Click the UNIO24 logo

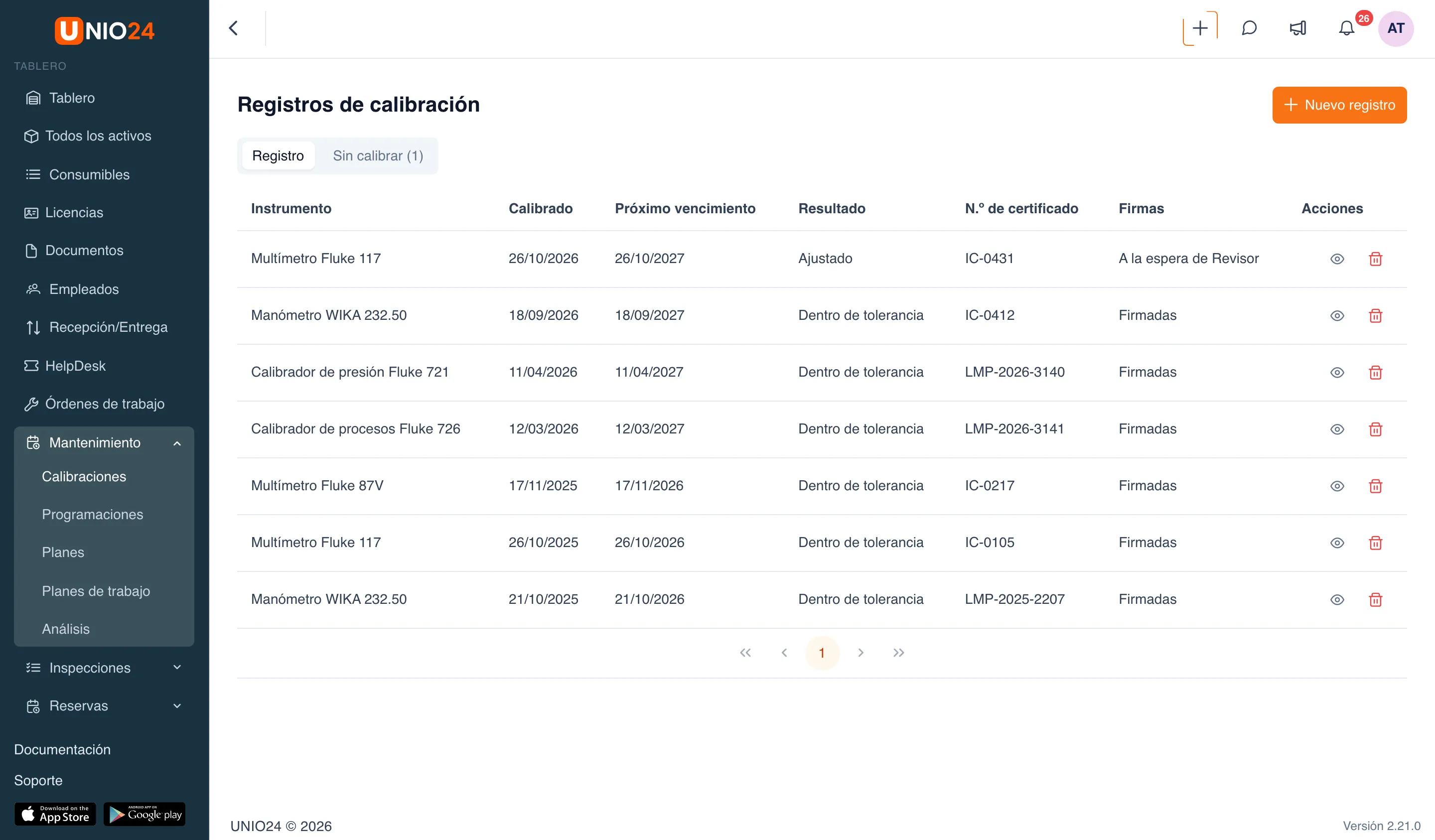[104, 30]
